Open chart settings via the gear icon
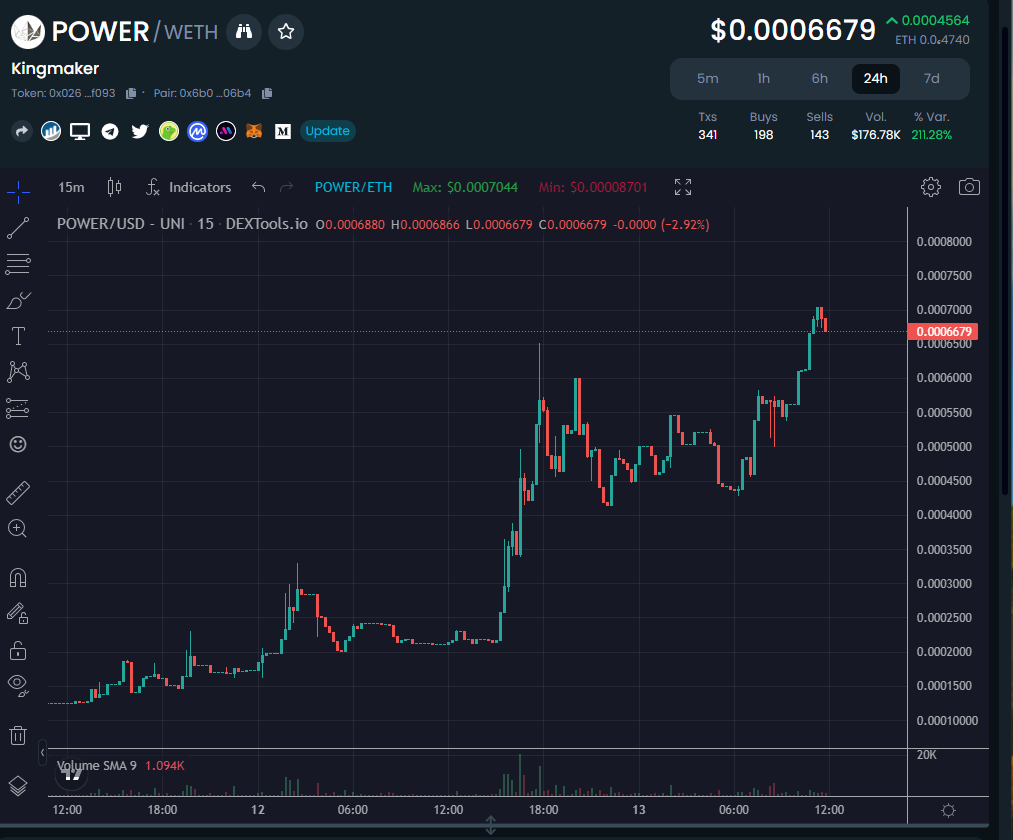Screen dimensions: 1013x840 tap(930, 187)
